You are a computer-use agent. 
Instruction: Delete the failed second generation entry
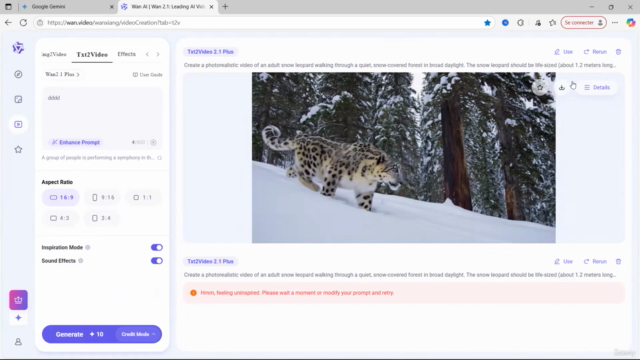(618, 261)
